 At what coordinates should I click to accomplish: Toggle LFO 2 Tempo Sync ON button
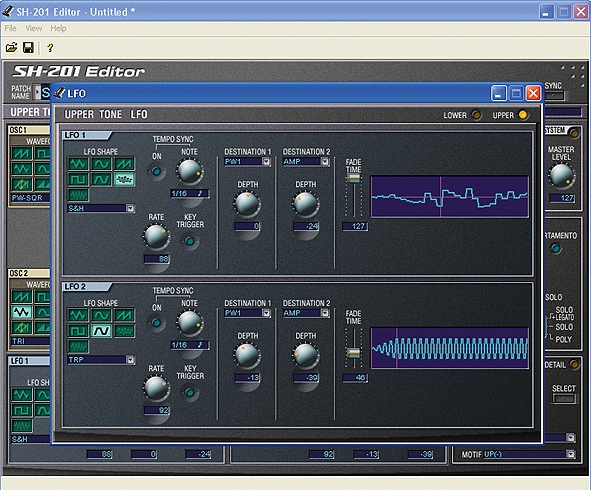click(156, 323)
